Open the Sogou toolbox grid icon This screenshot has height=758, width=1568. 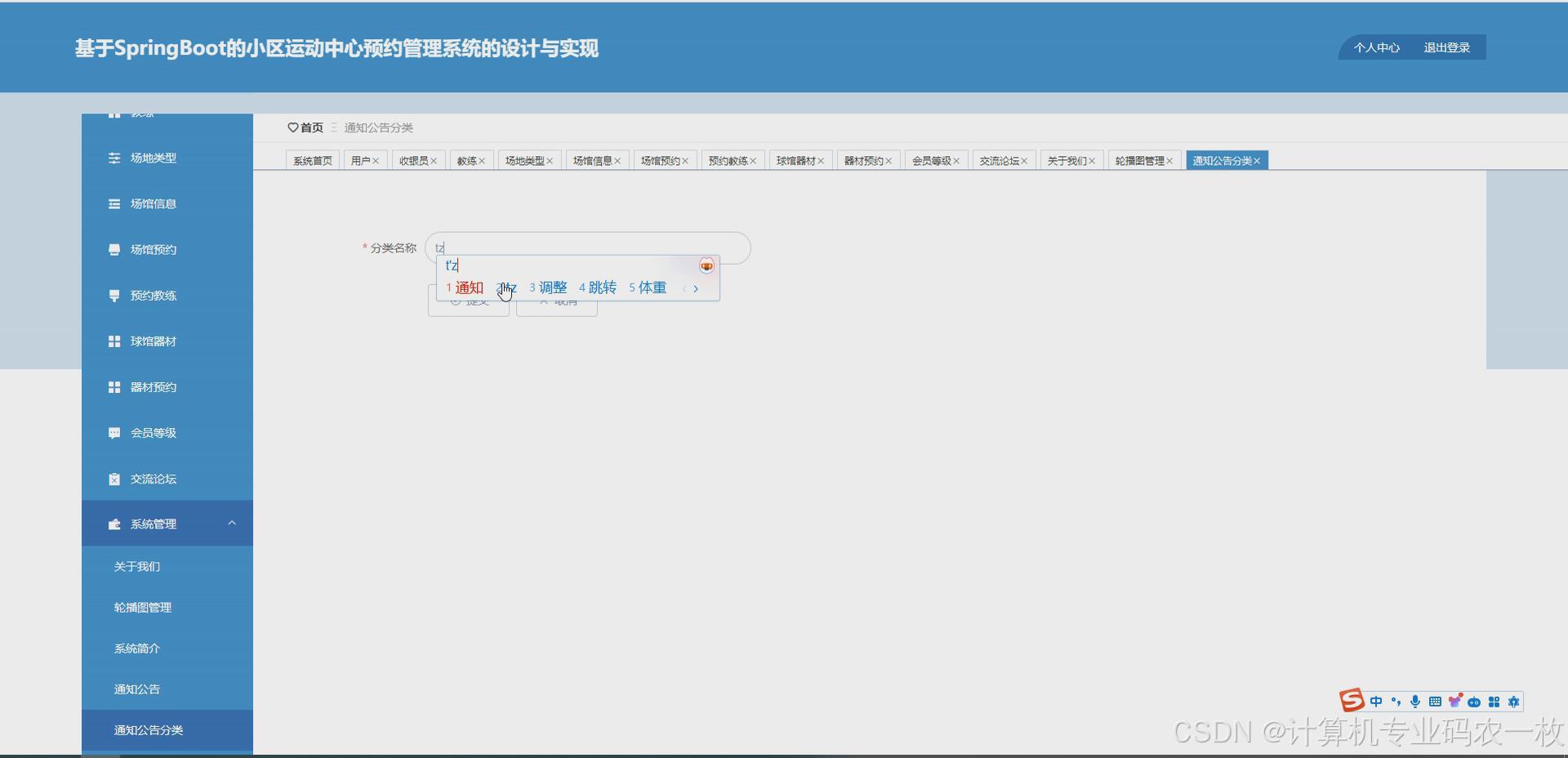[x=1494, y=702]
